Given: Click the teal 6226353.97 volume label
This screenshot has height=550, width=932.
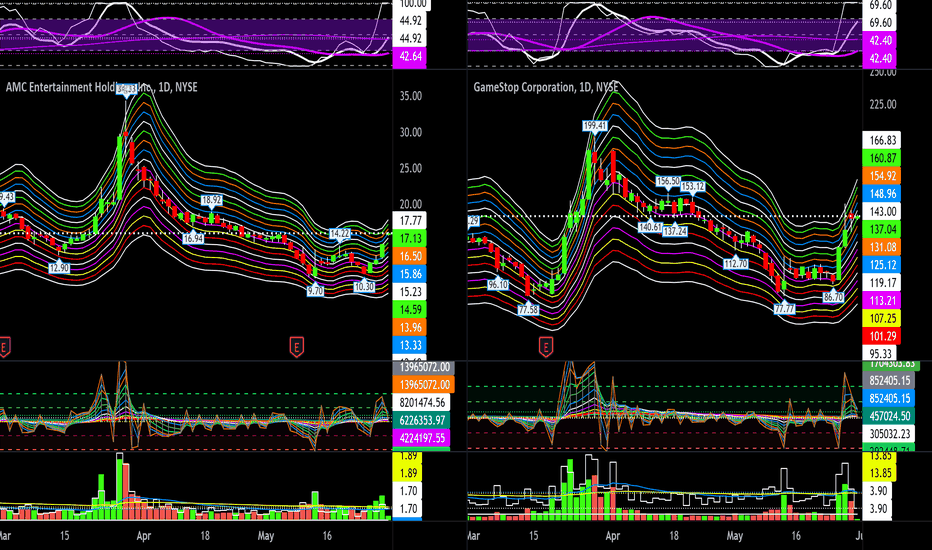Looking at the screenshot, I should 422,420.
